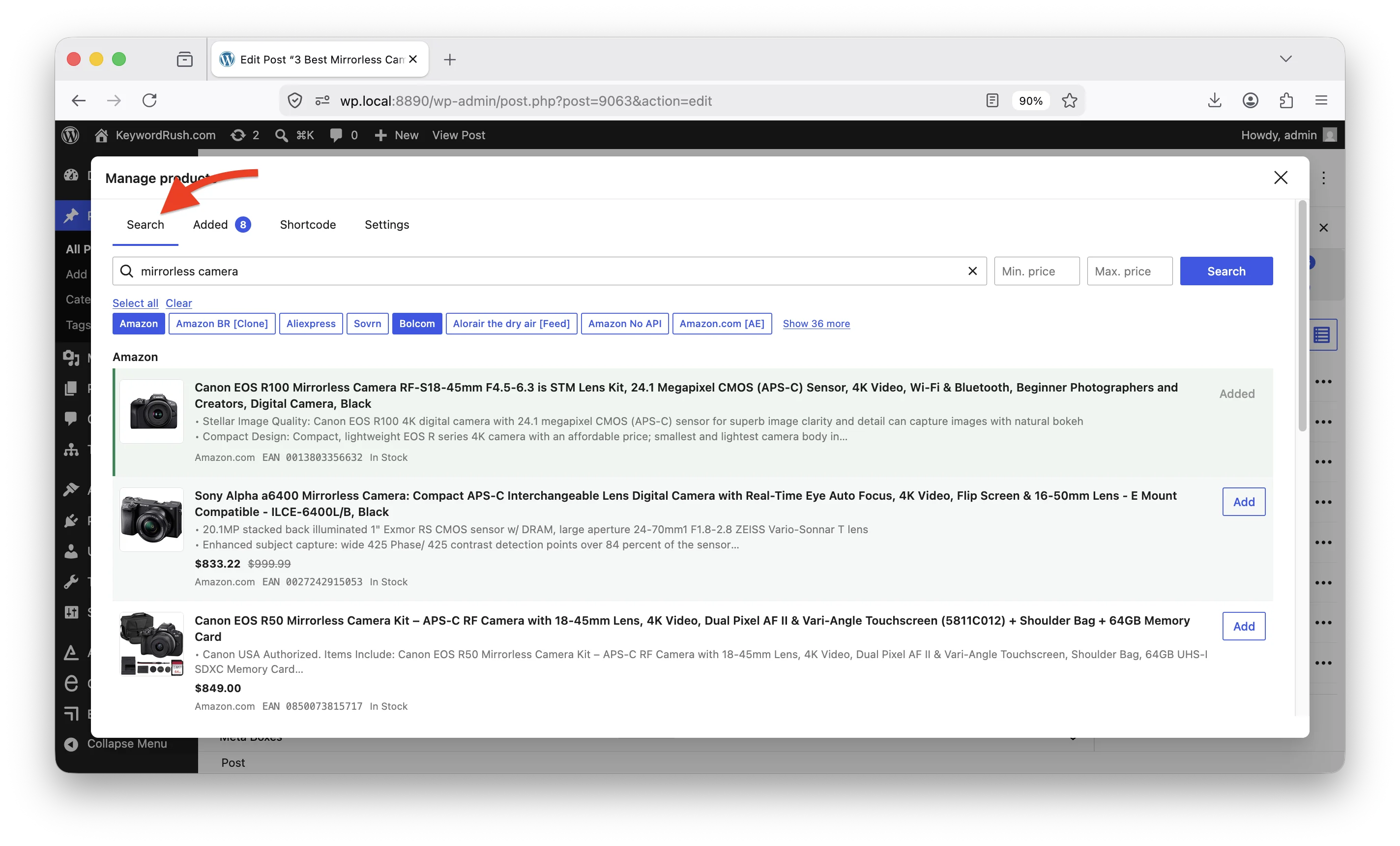Switch to the Shortcode tab

click(307, 225)
